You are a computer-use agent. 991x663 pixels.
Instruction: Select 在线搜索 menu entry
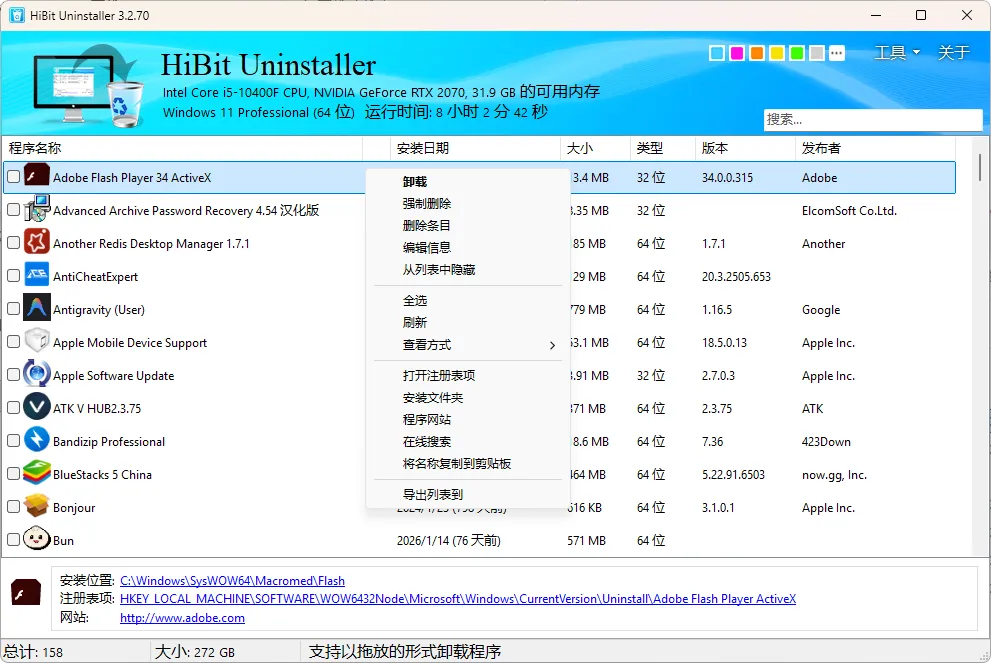coord(468,442)
